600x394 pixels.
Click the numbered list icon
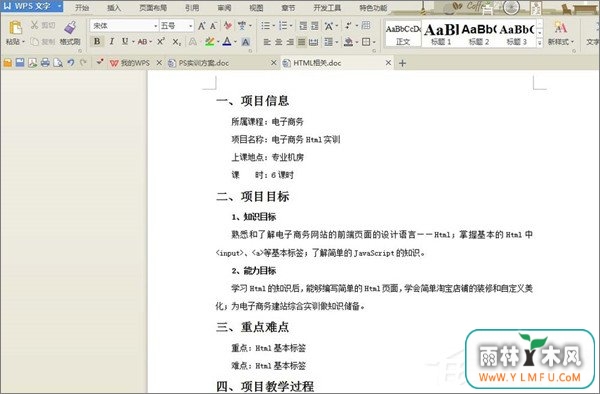(x=283, y=26)
